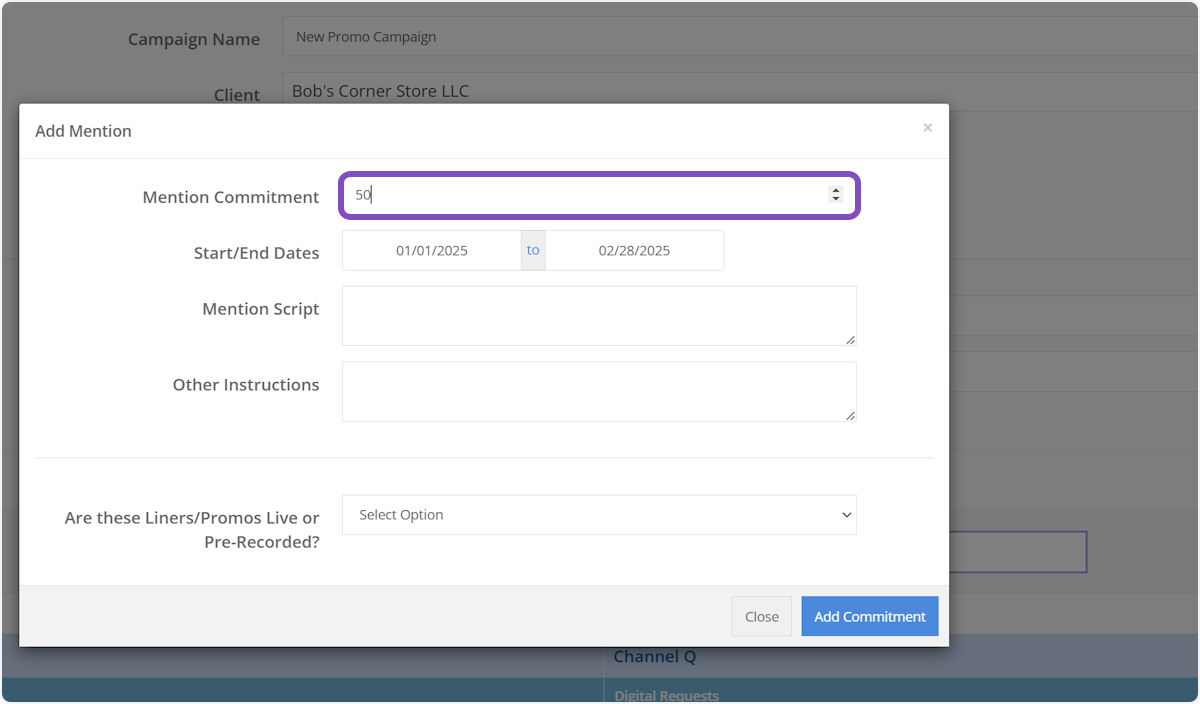The image size is (1200, 704).
Task: Open the Digital Requests section
Action: 666,695
